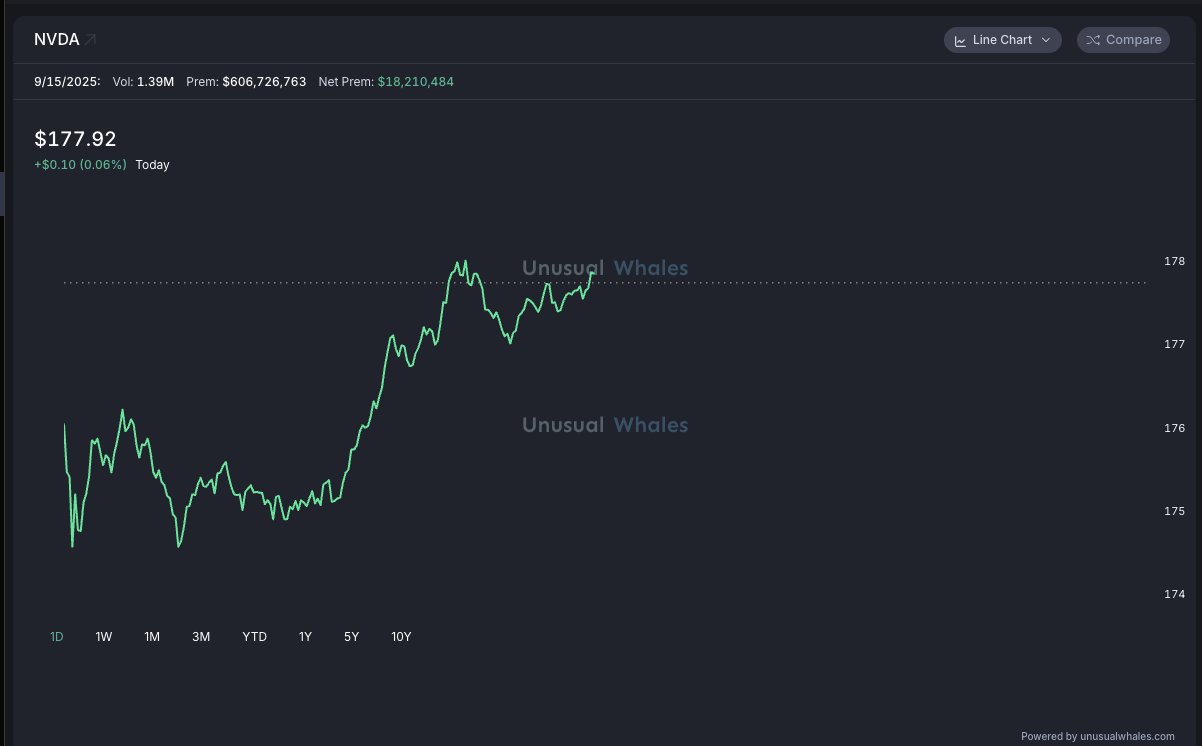Expand chart display options with the down arrow
1202x746 pixels.
coord(1046,40)
